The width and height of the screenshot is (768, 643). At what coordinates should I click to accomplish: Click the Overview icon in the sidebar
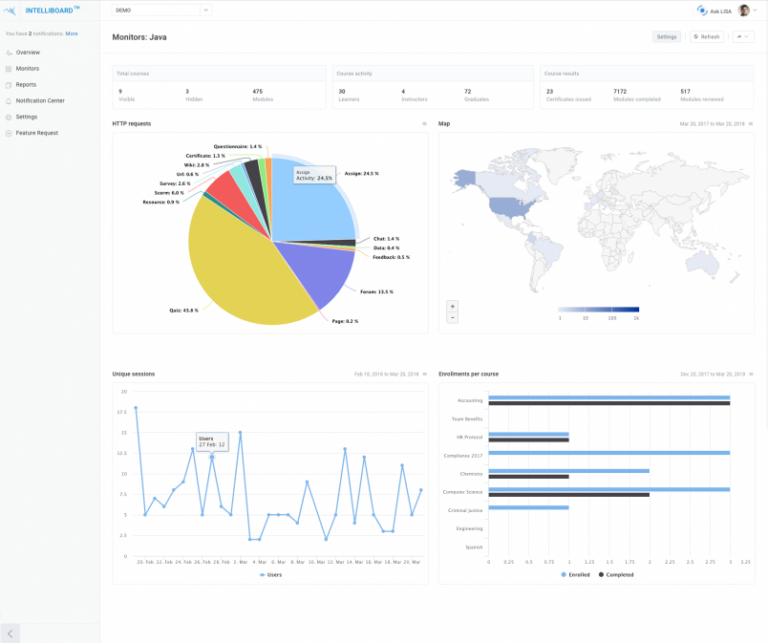coord(9,52)
